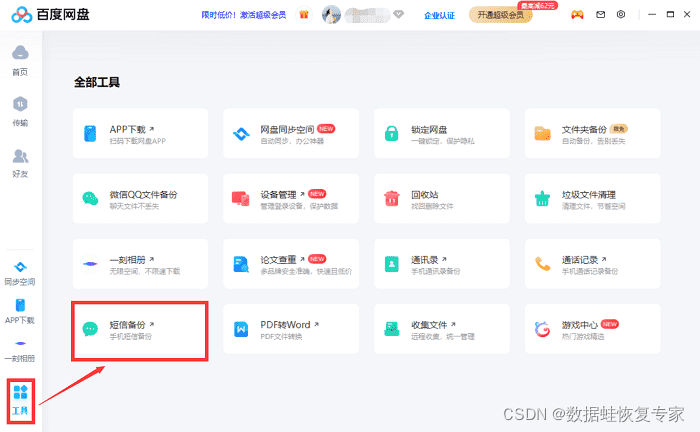Click the 论文查重 title text
Image resolution: width=700 pixels, height=432 pixels.
pyautogui.click(x=279, y=260)
